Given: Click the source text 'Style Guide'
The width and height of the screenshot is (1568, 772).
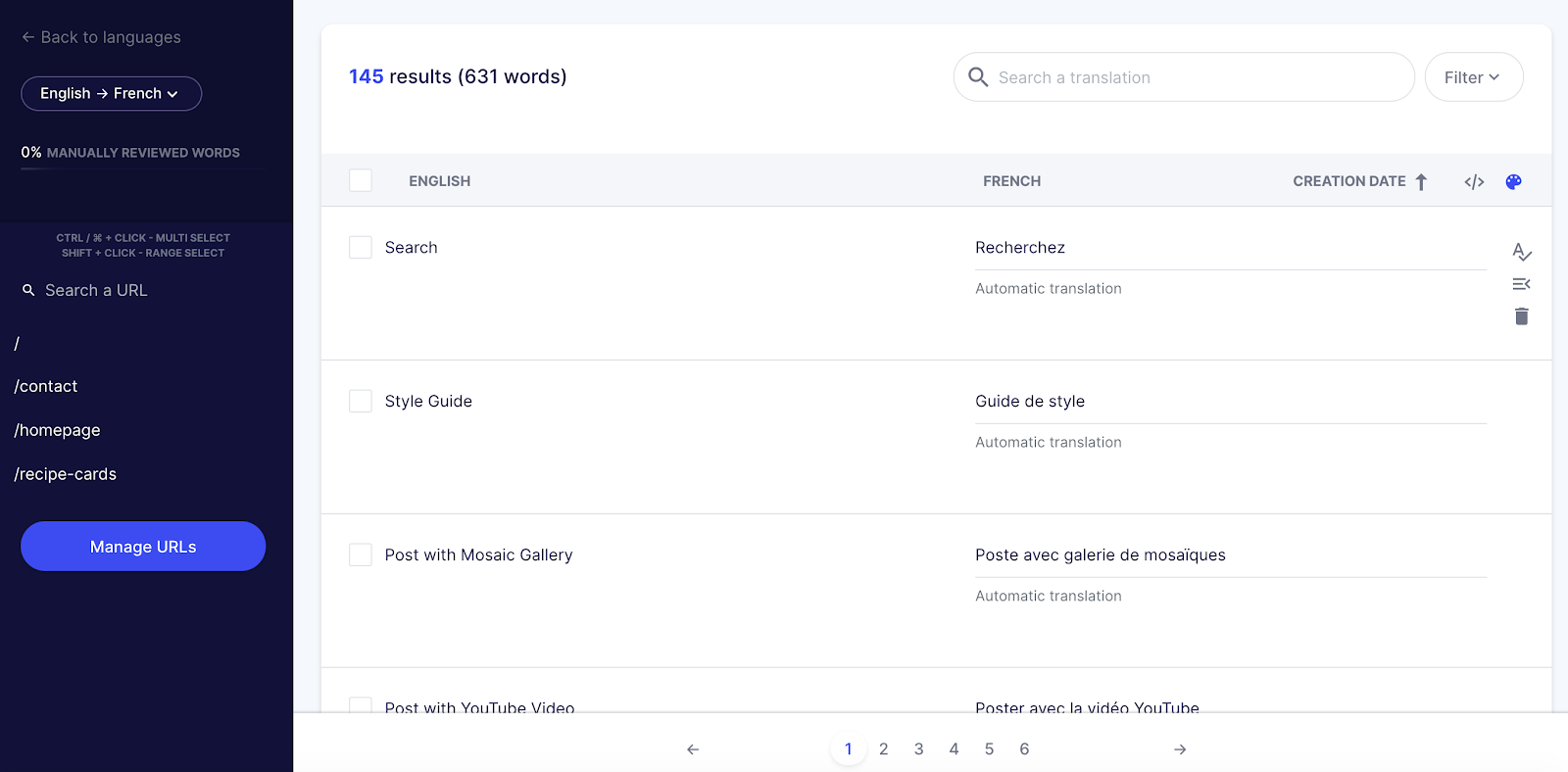Looking at the screenshot, I should pos(428,402).
